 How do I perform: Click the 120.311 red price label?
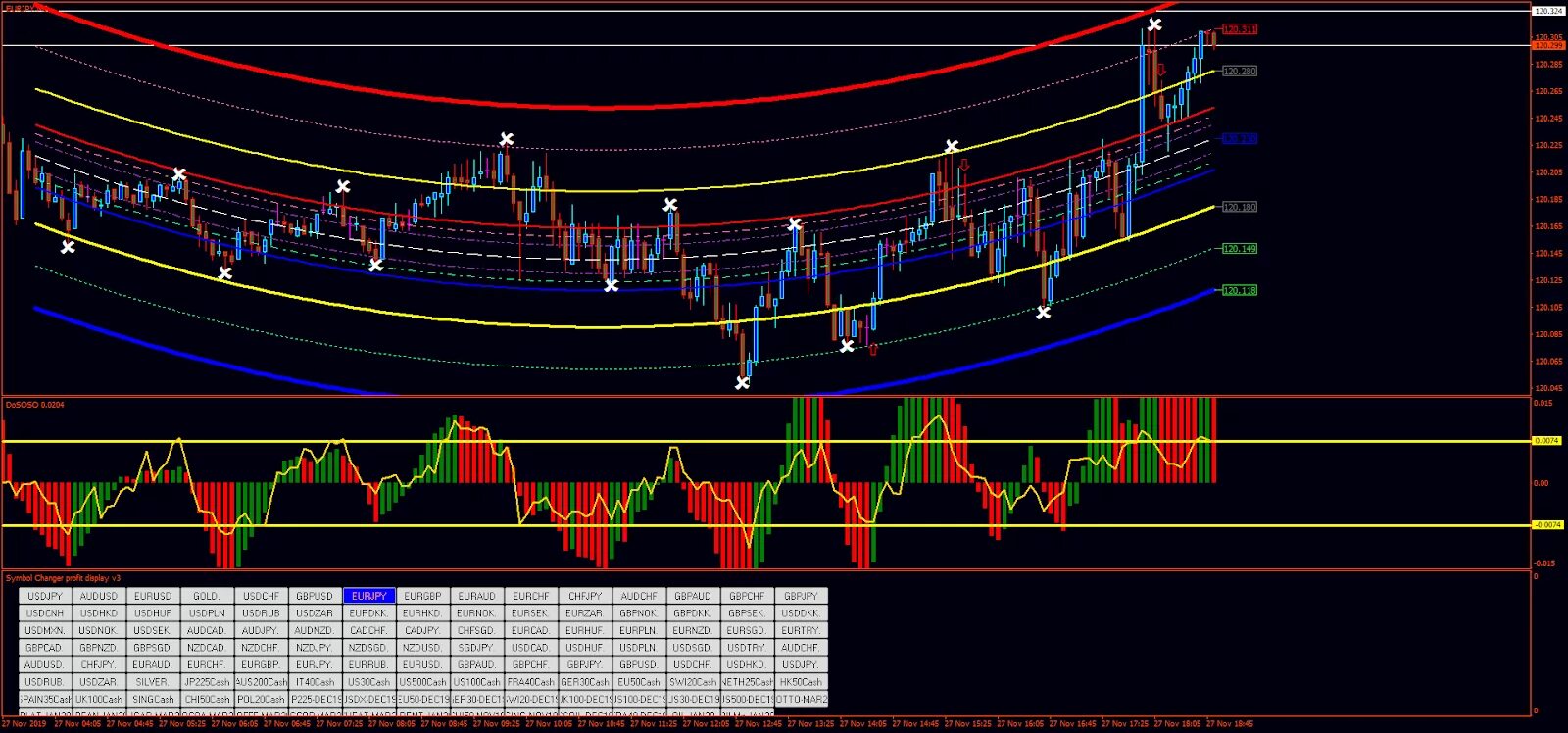(x=1240, y=29)
